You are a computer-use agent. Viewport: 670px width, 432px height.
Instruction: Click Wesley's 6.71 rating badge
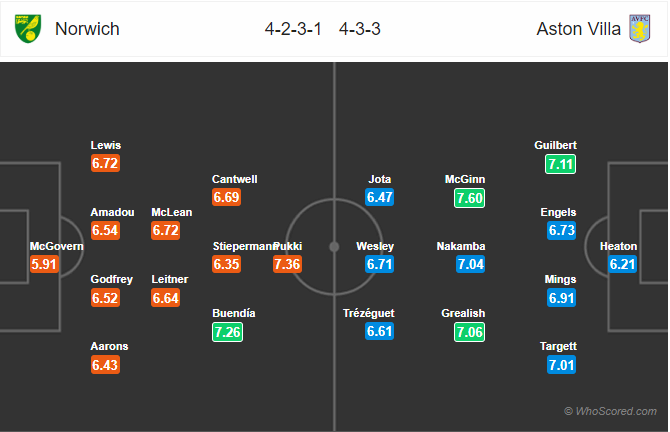tap(379, 264)
